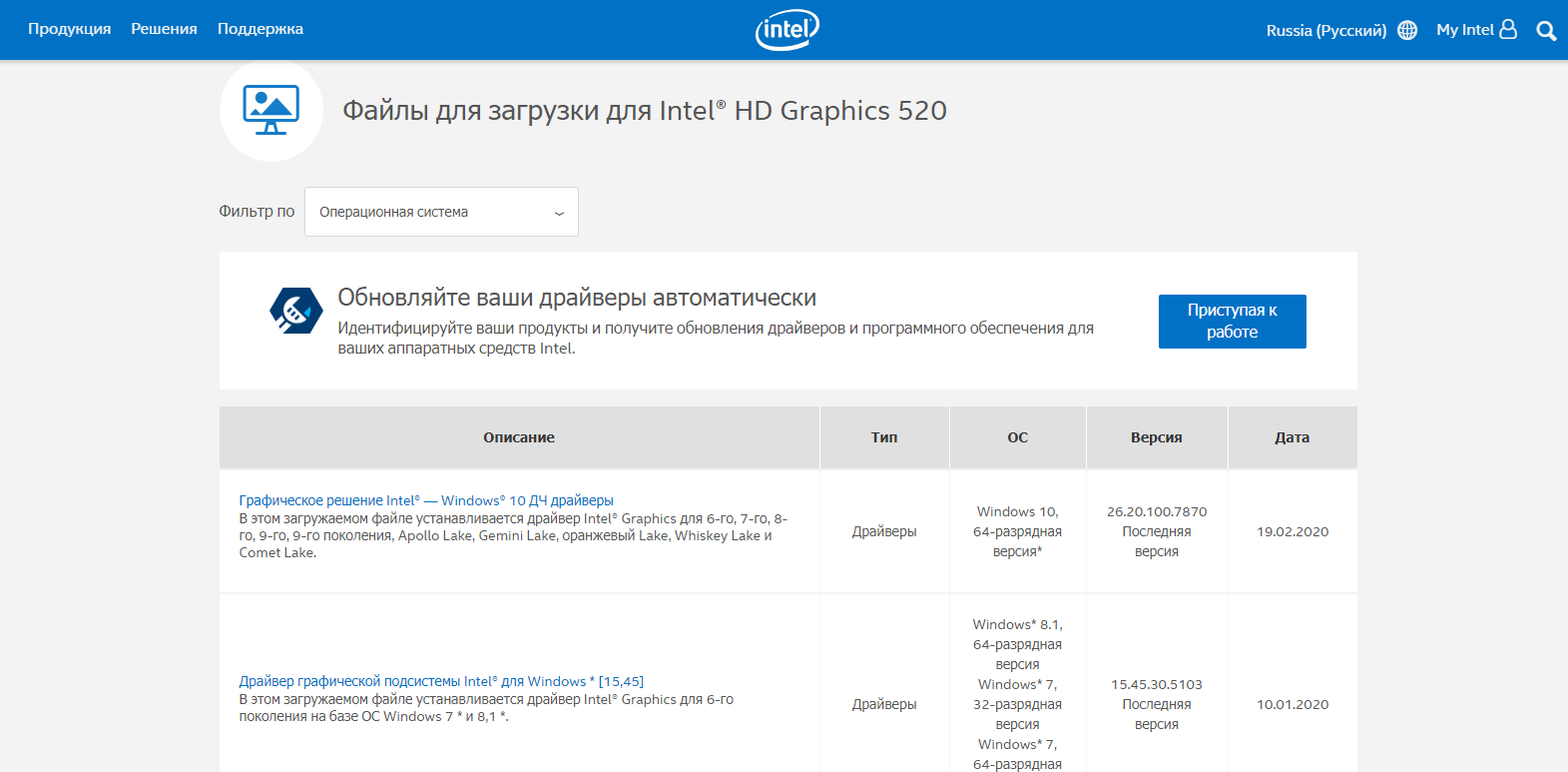The width and height of the screenshot is (1568, 772).
Task: Click the Описание column header
Action: click(518, 437)
